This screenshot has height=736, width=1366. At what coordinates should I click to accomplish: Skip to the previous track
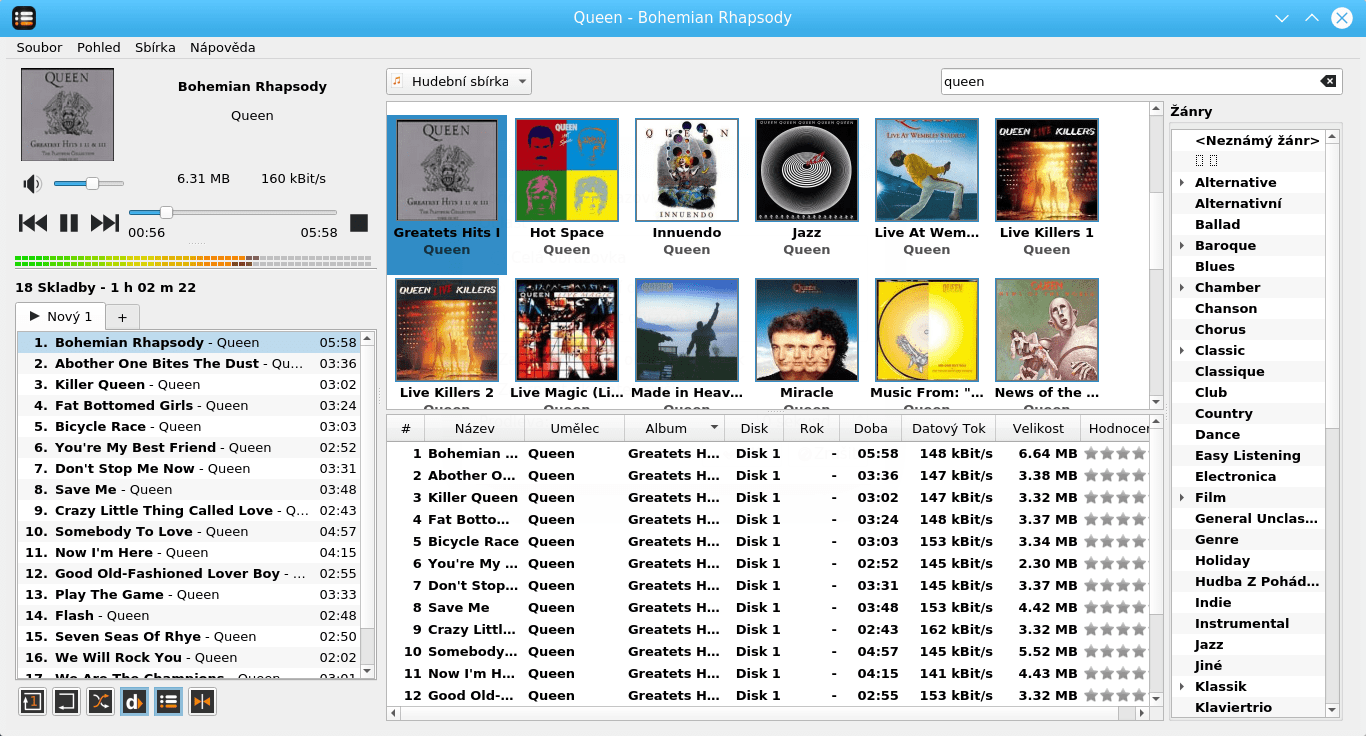tap(31, 223)
